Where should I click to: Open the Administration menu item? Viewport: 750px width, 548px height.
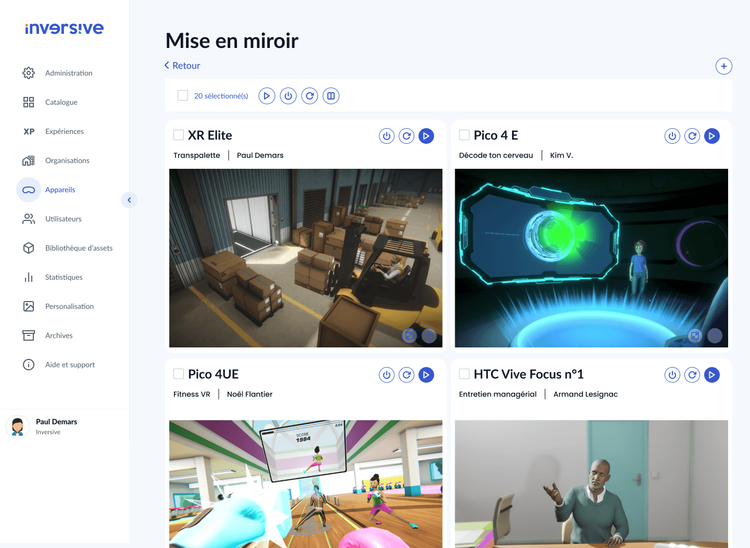69,73
